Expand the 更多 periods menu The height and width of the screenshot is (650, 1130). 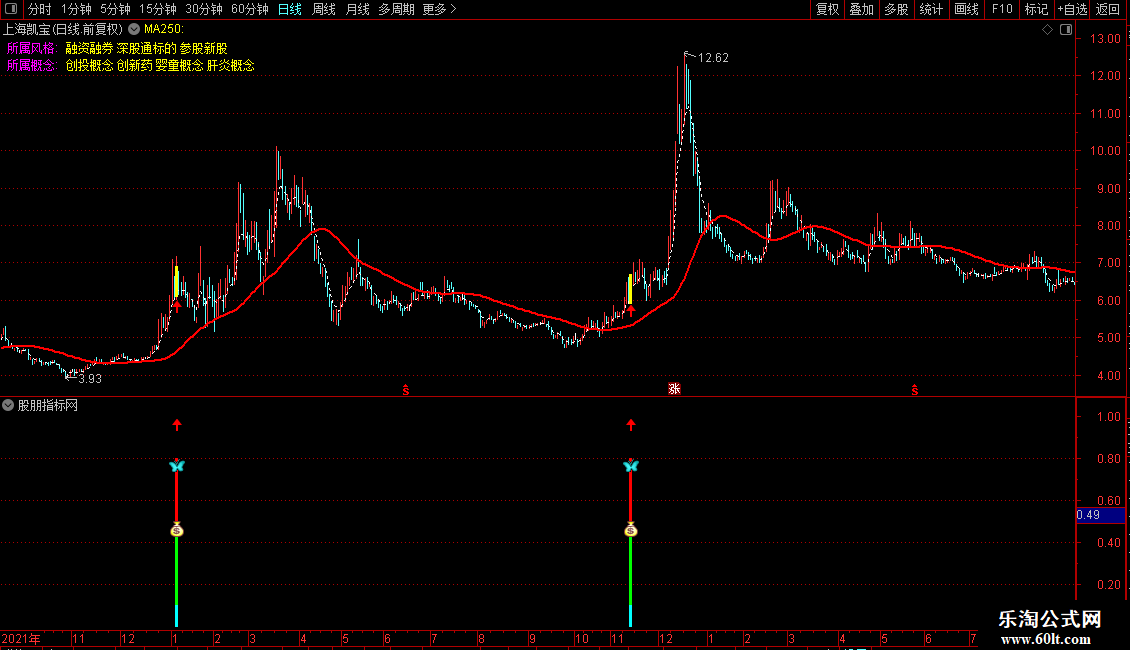point(440,9)
